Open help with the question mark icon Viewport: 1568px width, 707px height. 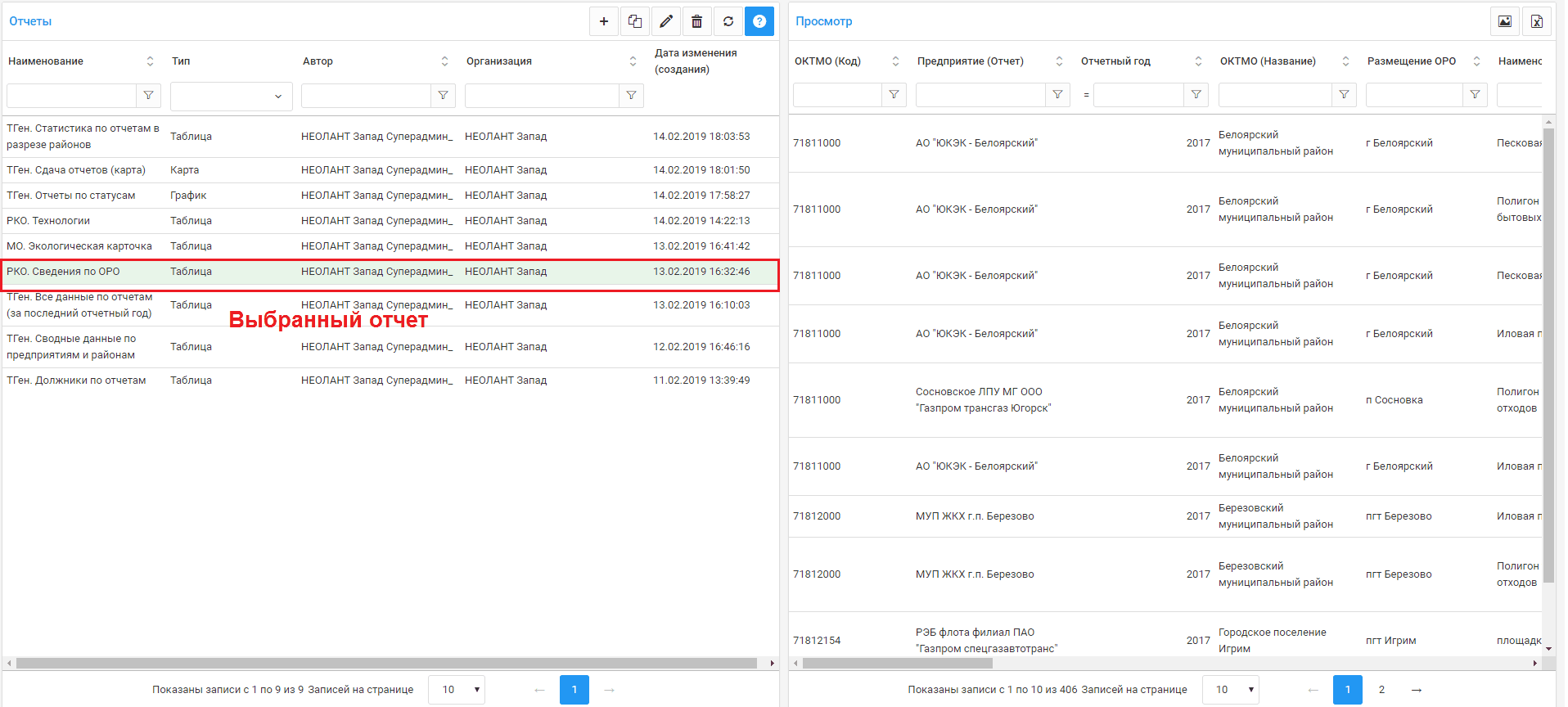tap(759, 21)
